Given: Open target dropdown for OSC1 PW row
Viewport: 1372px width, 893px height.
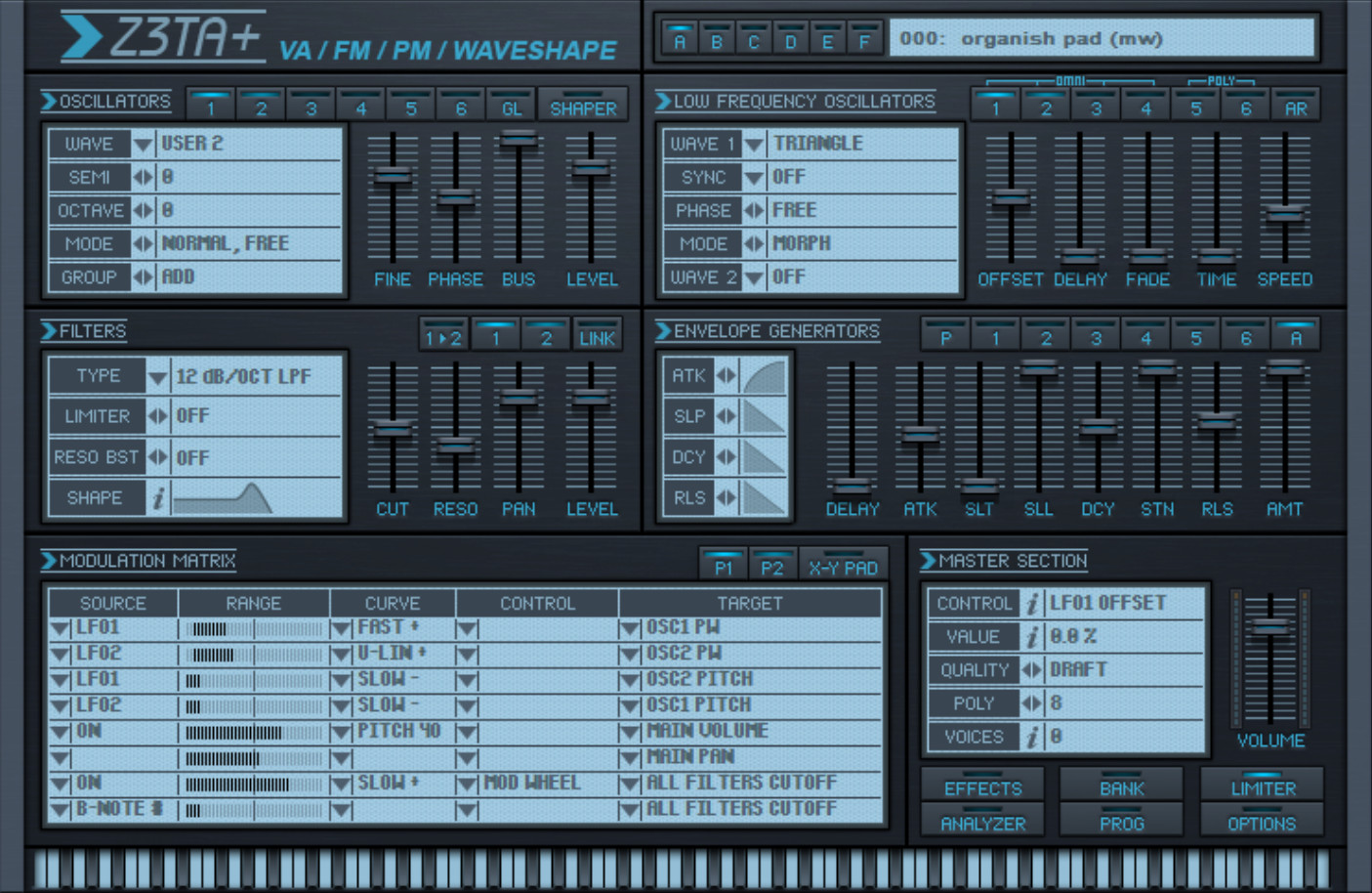Looking at the screenshot, I should [630, 628].
